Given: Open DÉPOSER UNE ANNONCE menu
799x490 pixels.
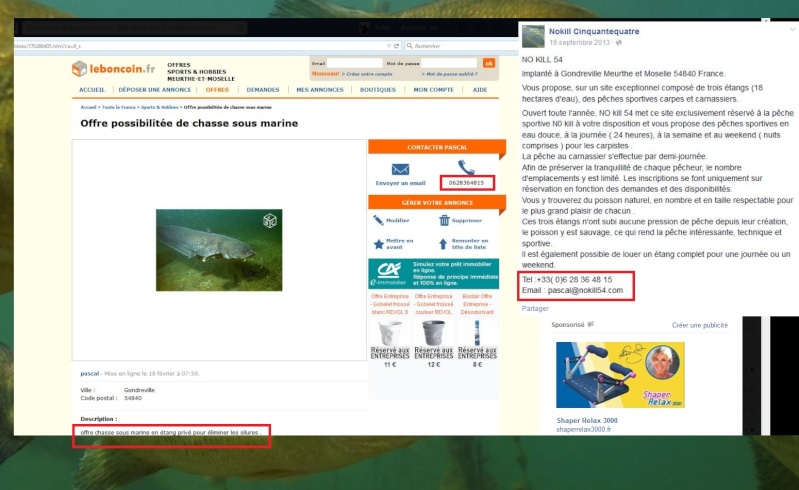Looking at the screenshot, I should (x=154, y=90).
